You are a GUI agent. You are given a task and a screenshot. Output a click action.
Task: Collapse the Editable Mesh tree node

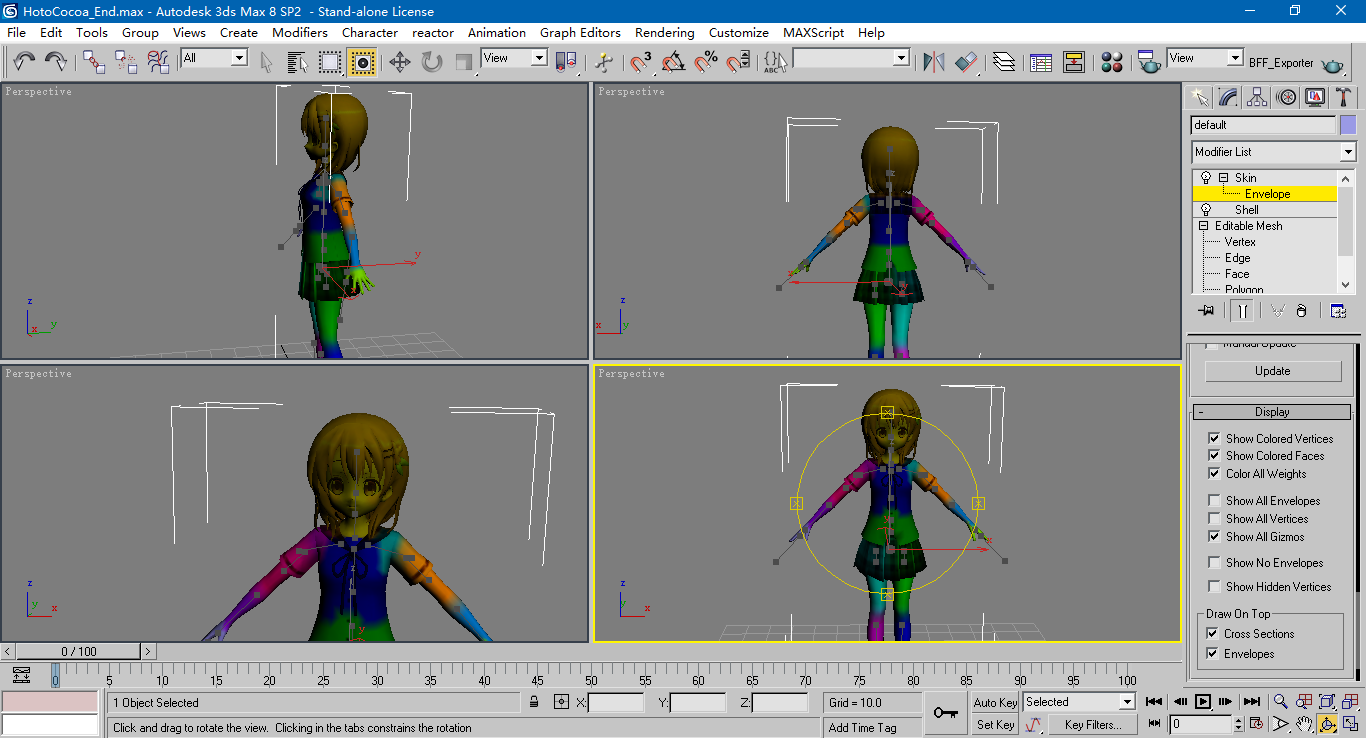[x=1204, y=226]
